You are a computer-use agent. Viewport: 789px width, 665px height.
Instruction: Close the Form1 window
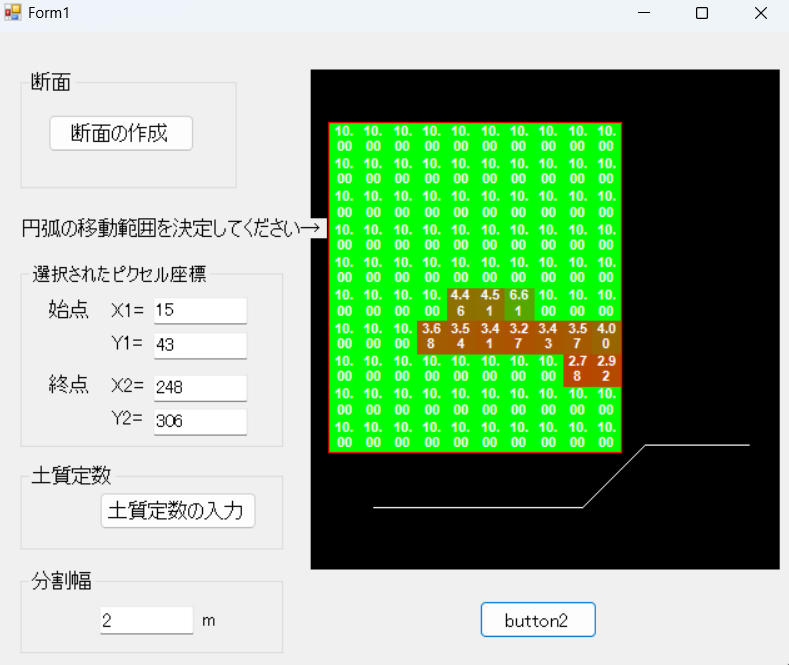click(x=761, y=13)
